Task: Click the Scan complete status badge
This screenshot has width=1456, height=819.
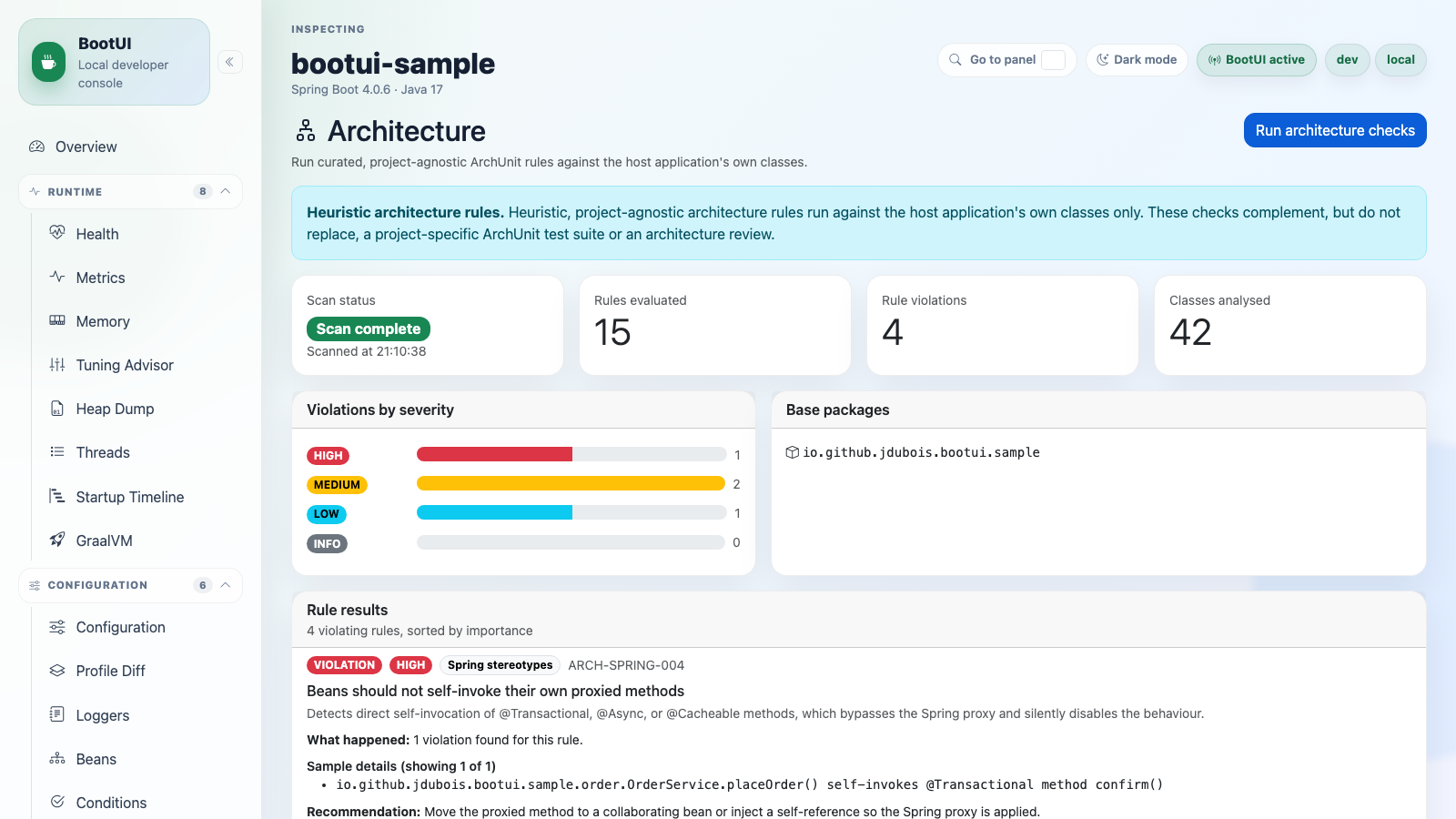Action: (x=369, y=329)
